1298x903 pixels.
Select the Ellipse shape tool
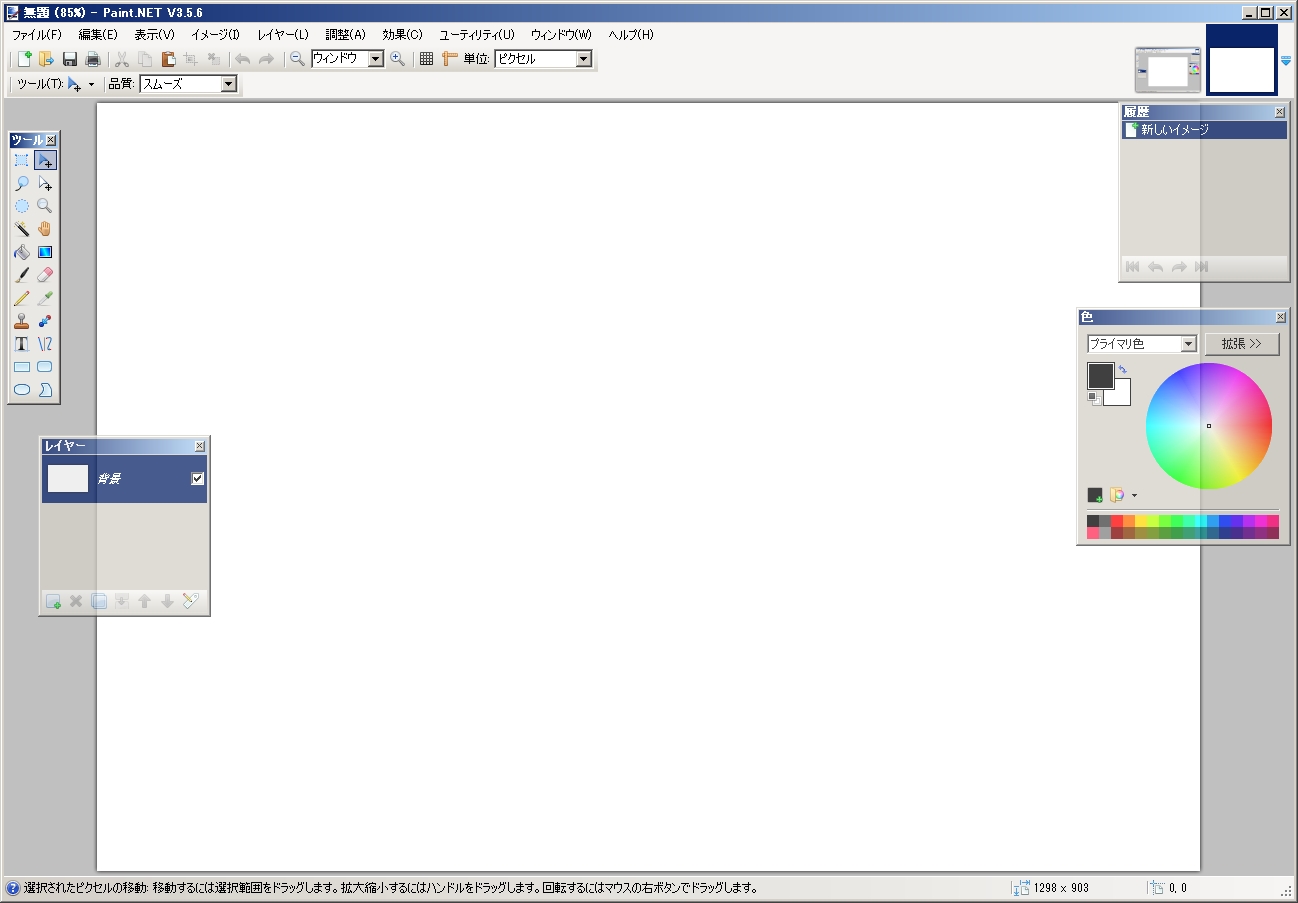coord(21,390)
